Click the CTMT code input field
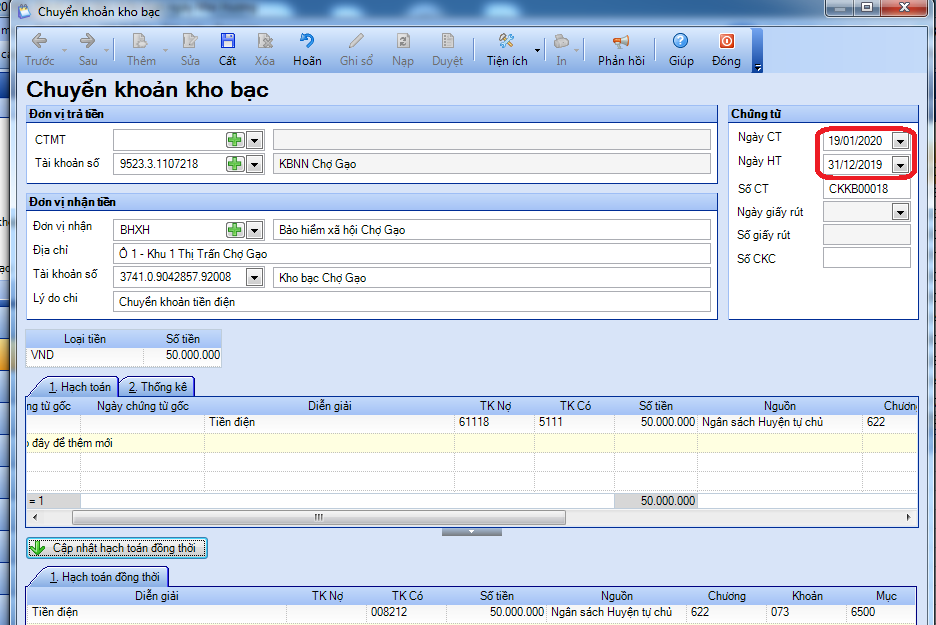Viewport: 936px width, 625px height. 170,140
